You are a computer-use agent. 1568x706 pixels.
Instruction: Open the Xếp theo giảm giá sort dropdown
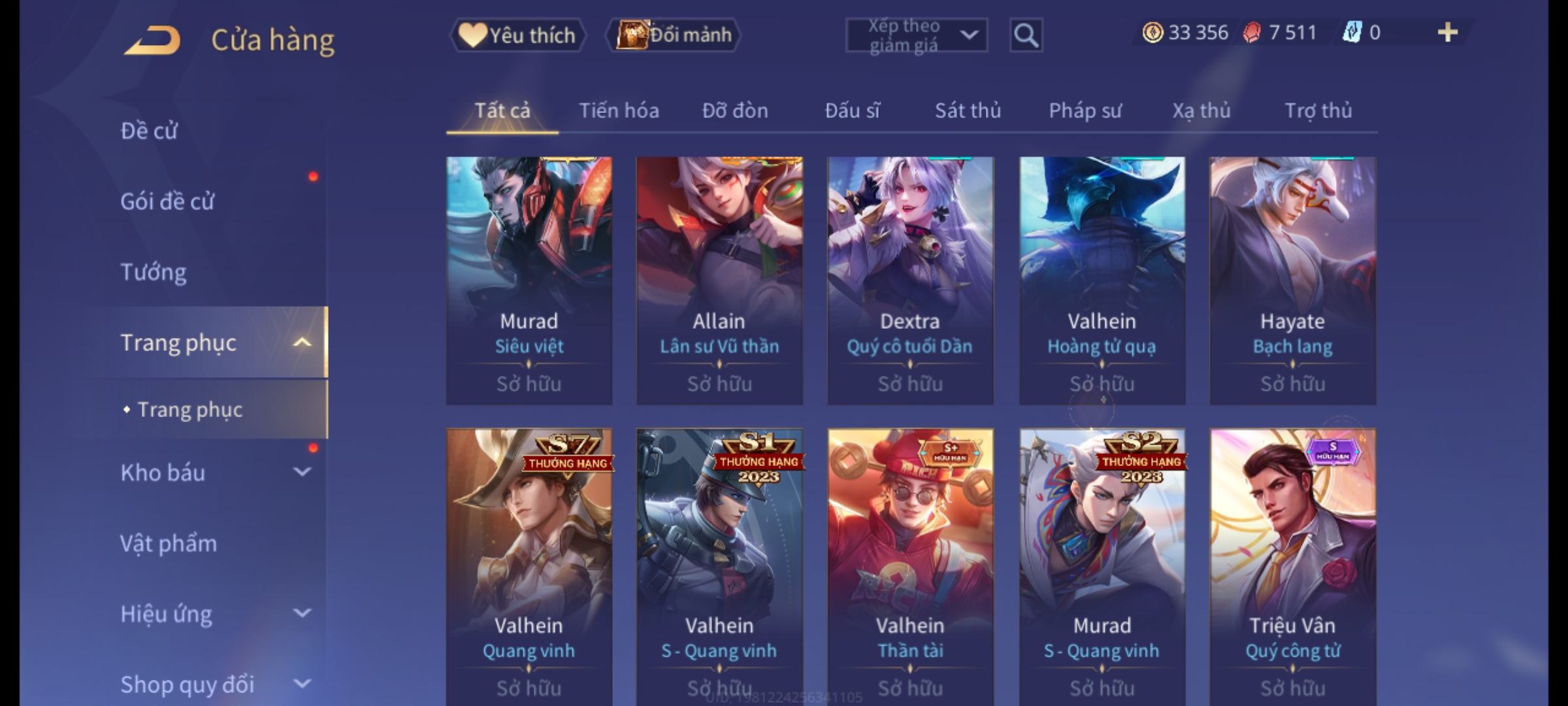tap(916, 35)
